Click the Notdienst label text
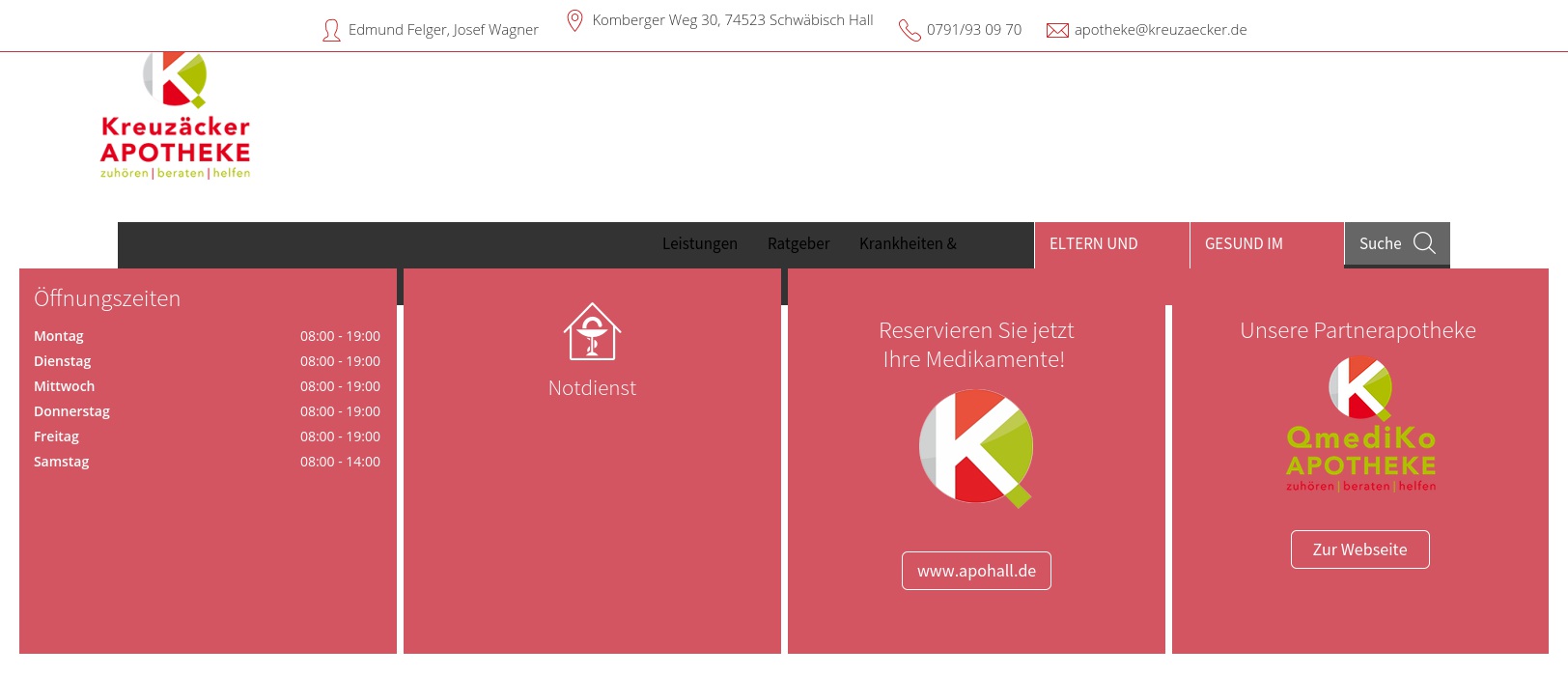The width and height of the screenshot is (1568, 676). point(592,388)
